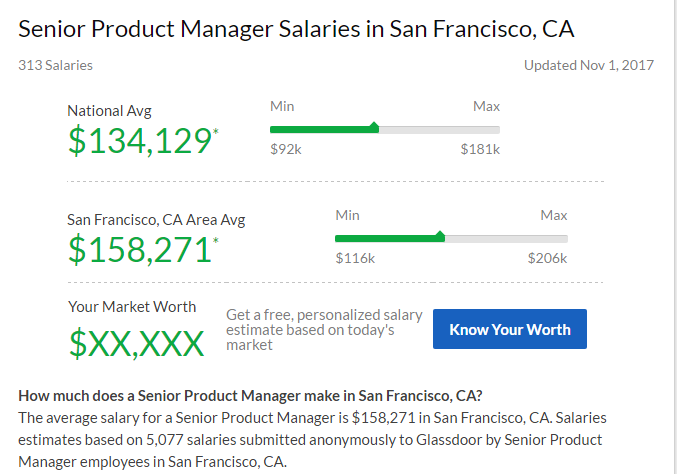Image resolution: width=677 pixels, height=474 pixels.
Task: Click the asterisk beside $134,129
Action: (215, 131)
